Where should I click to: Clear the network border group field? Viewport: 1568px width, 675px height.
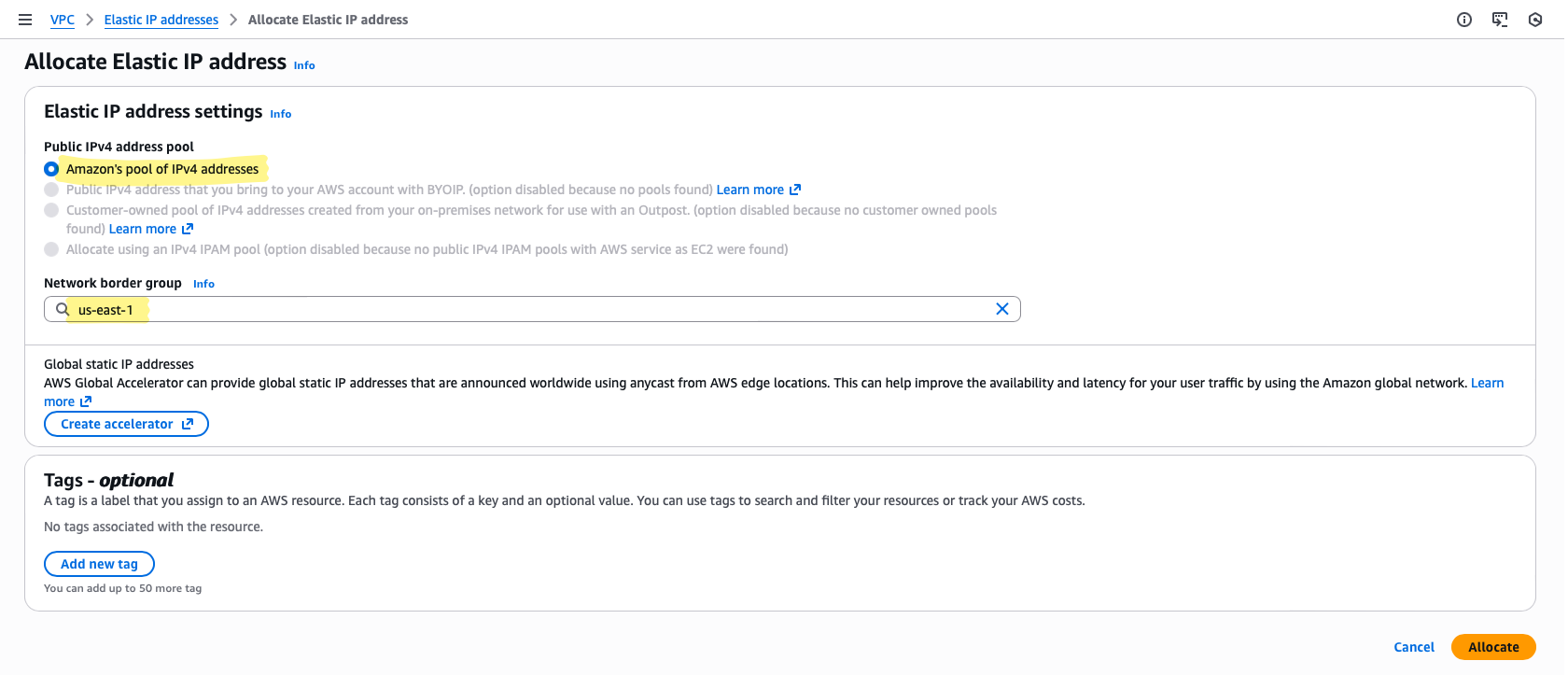pos(1002,309)
